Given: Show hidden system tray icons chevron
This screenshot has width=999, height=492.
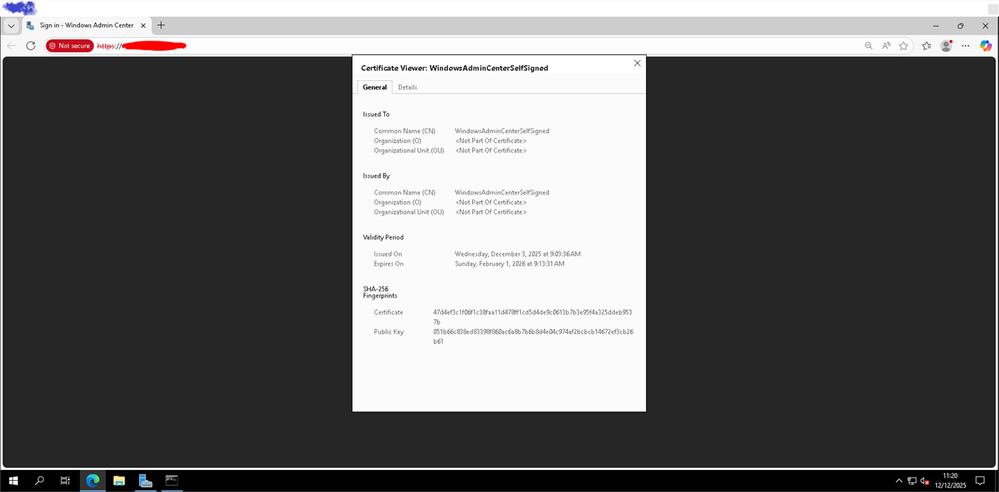Looking at the screenshot, I should coord(899,481).
